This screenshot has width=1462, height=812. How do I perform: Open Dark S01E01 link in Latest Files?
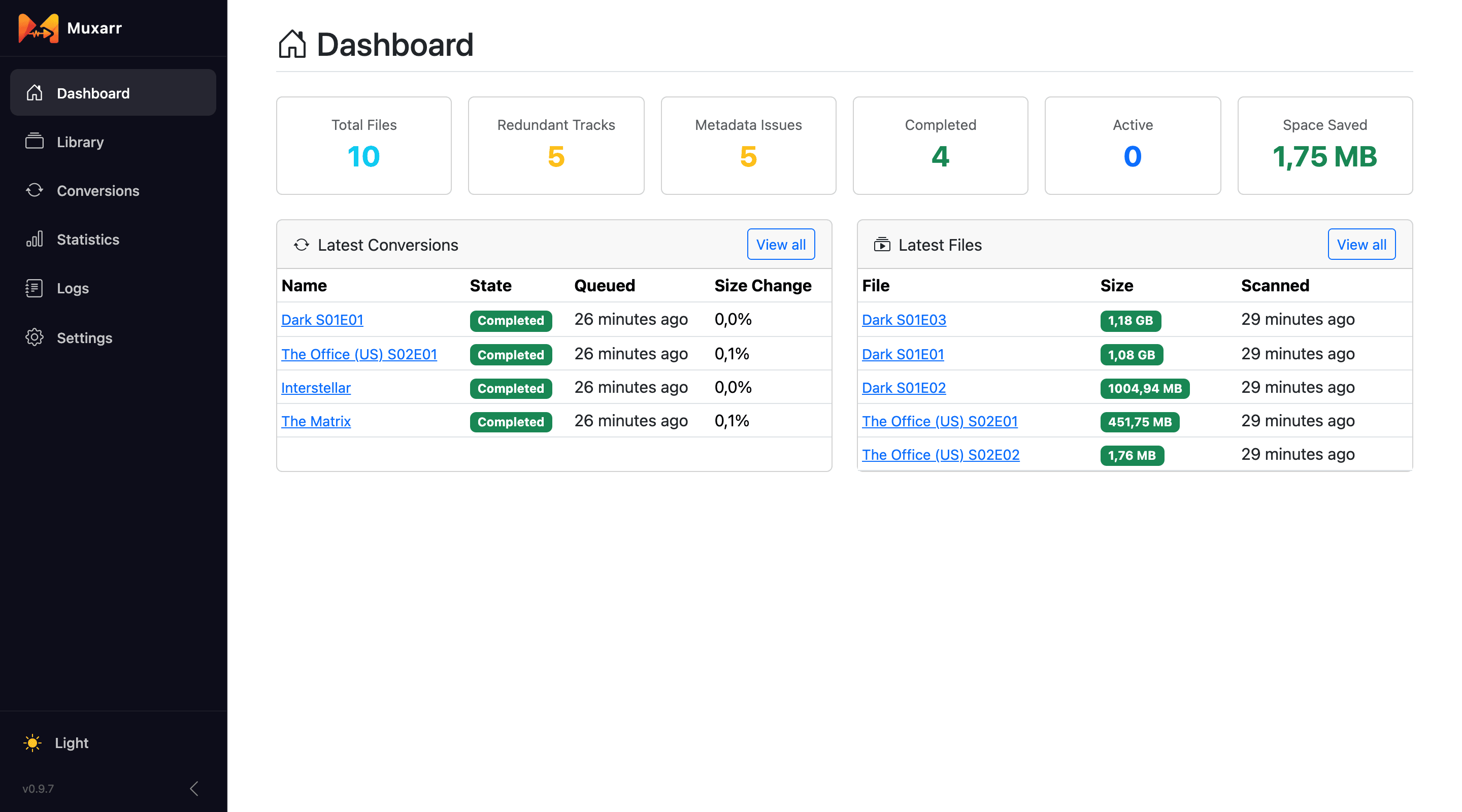click(903, 354)
